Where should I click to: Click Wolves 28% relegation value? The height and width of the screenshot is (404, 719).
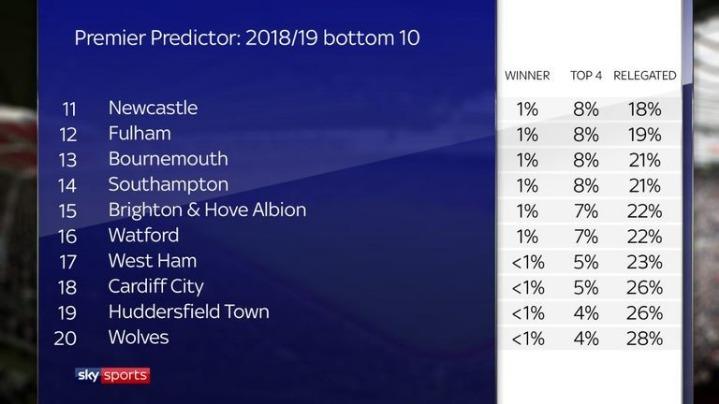click(x=645, y=339)
